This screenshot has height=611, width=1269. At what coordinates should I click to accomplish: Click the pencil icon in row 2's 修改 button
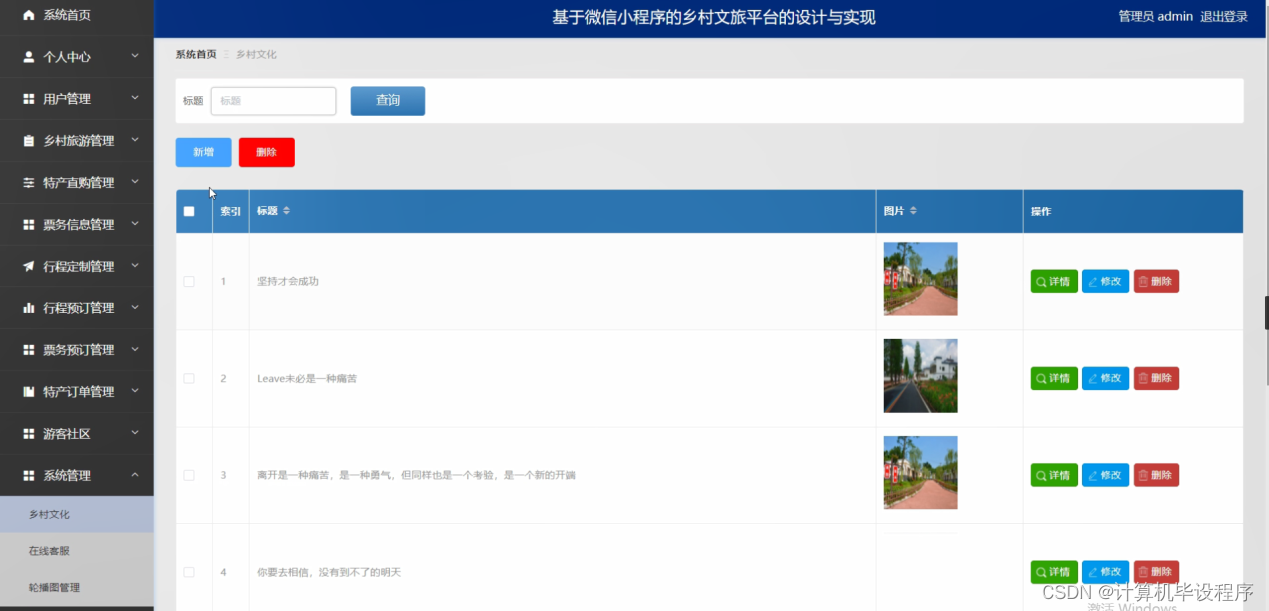[1092, 378]
